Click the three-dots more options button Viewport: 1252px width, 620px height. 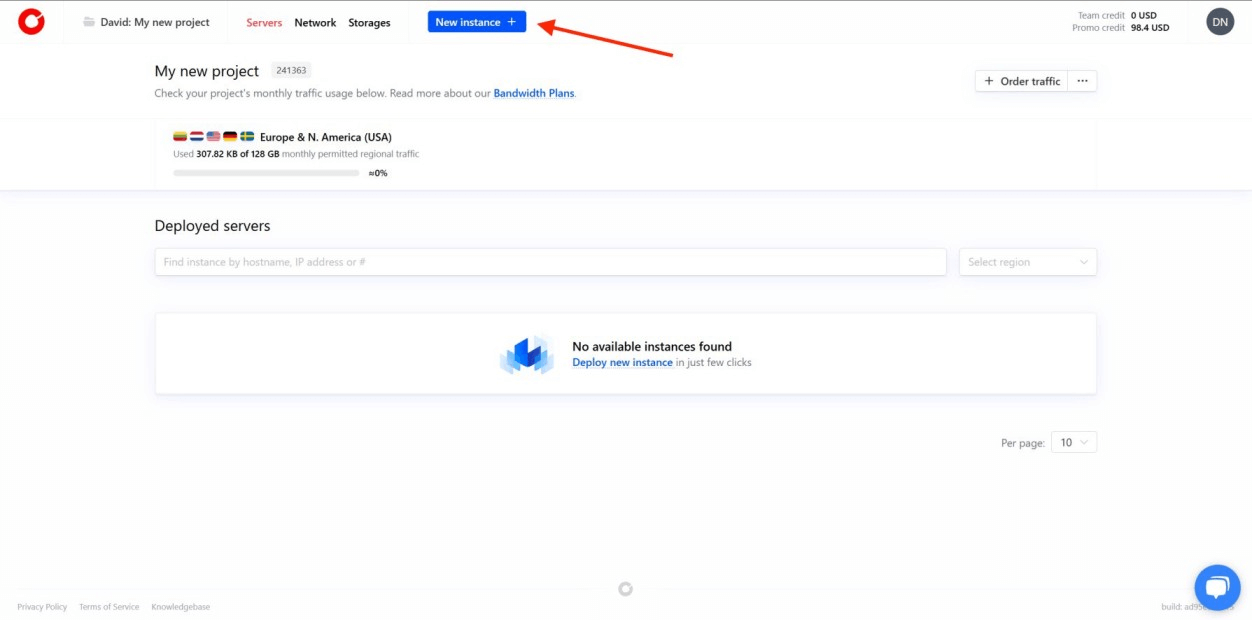coord(1082,81)
